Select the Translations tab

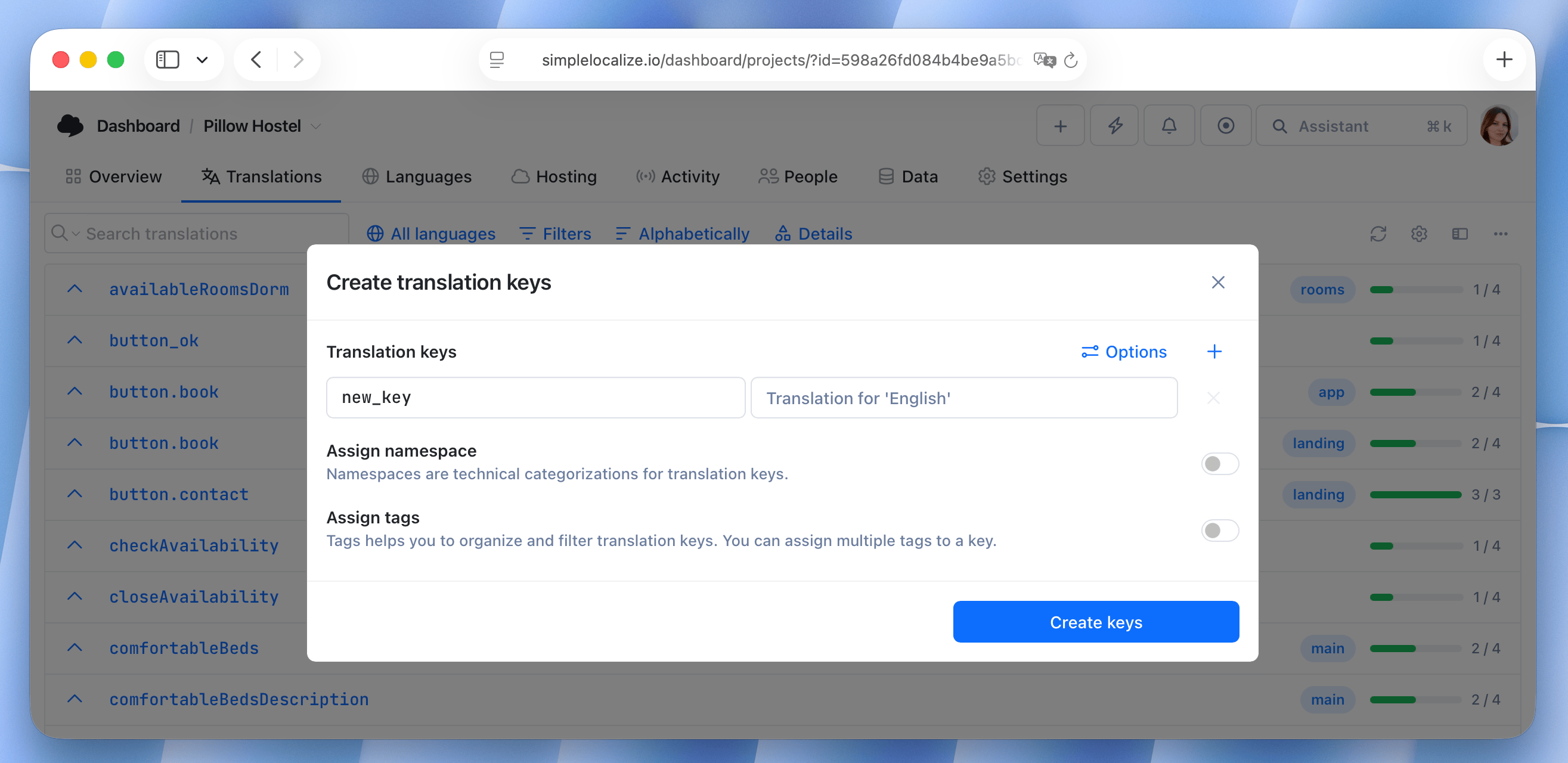pyautogui.click(x=261, y=176)
